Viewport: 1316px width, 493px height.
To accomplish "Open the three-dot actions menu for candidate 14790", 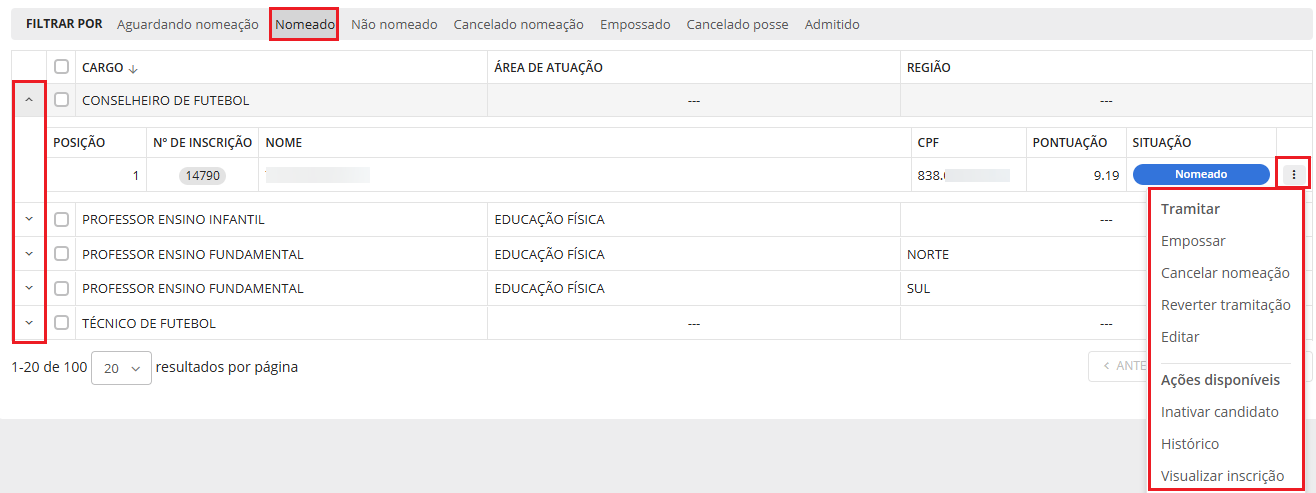I will [x=1293, y=174].
